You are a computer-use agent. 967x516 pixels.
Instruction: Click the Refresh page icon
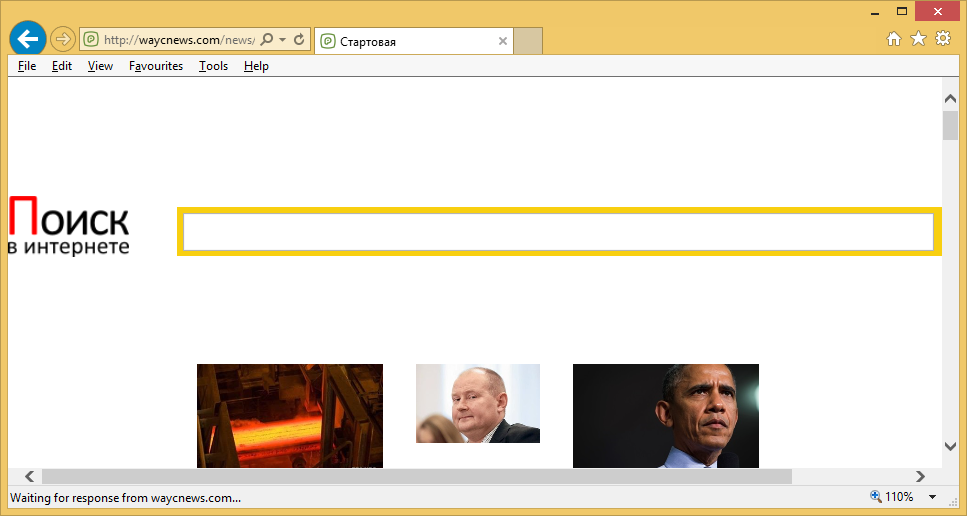(298, 40)
